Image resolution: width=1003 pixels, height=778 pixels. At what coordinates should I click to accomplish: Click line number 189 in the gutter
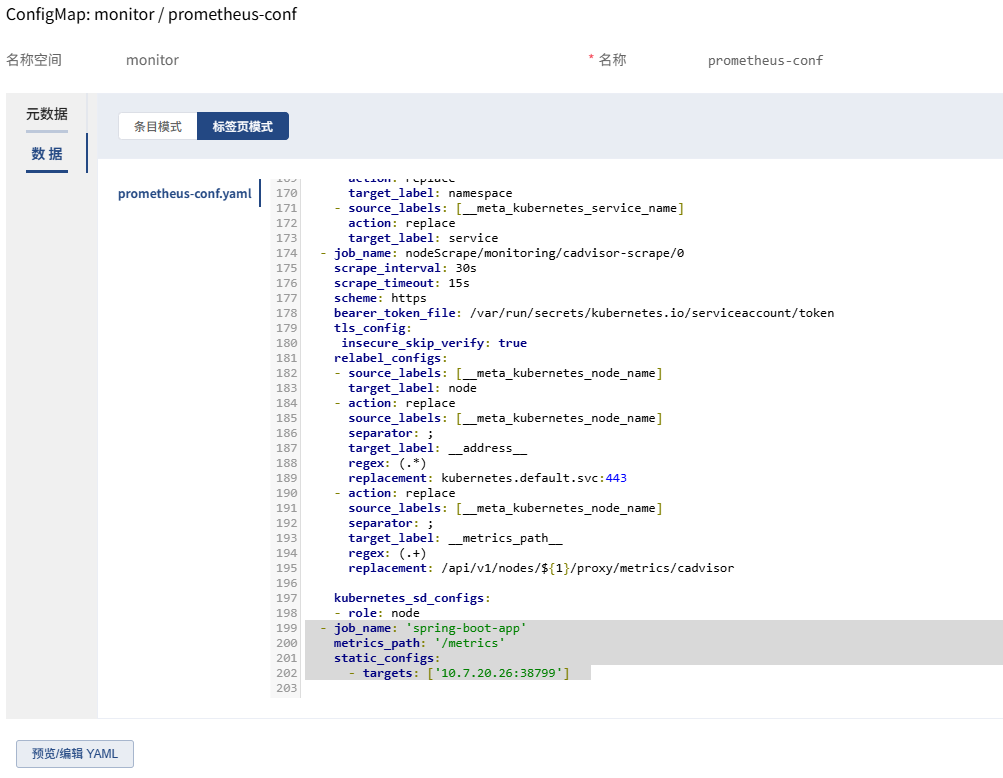pos(287,478)
